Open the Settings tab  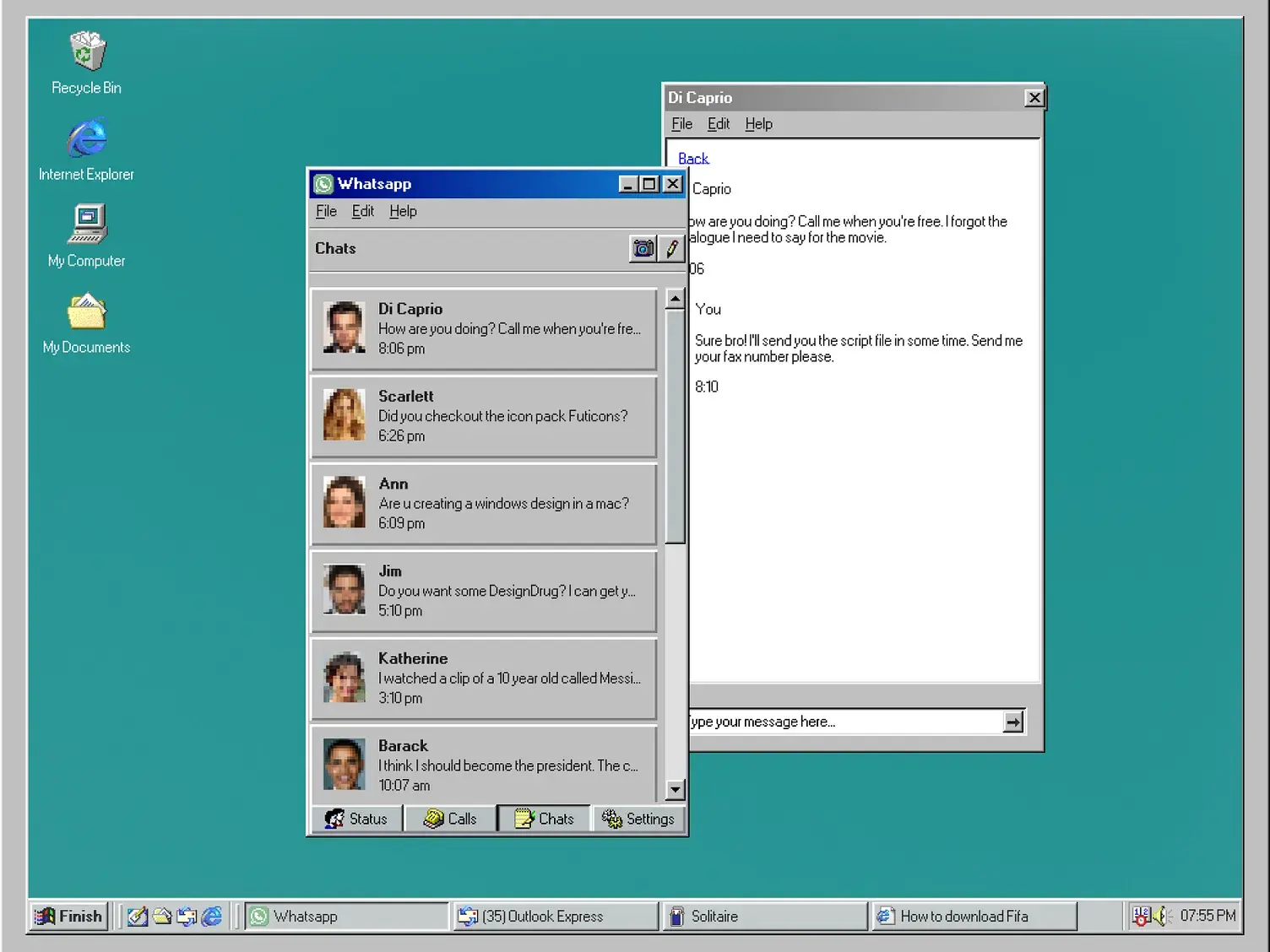(638, 819)
